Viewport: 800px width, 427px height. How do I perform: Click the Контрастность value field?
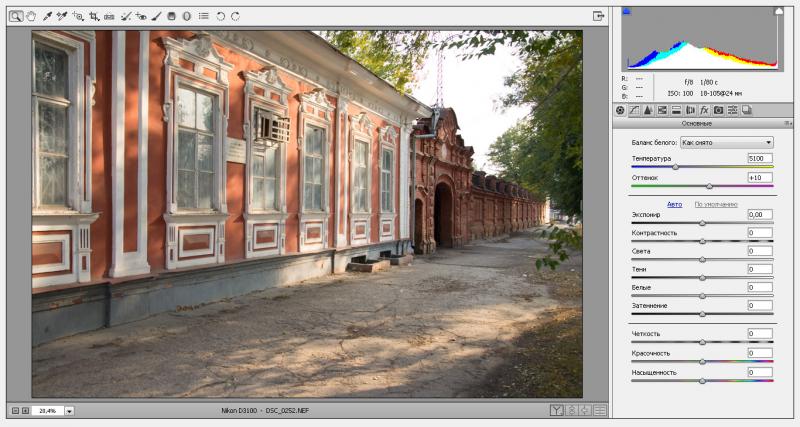click(760, 233)
